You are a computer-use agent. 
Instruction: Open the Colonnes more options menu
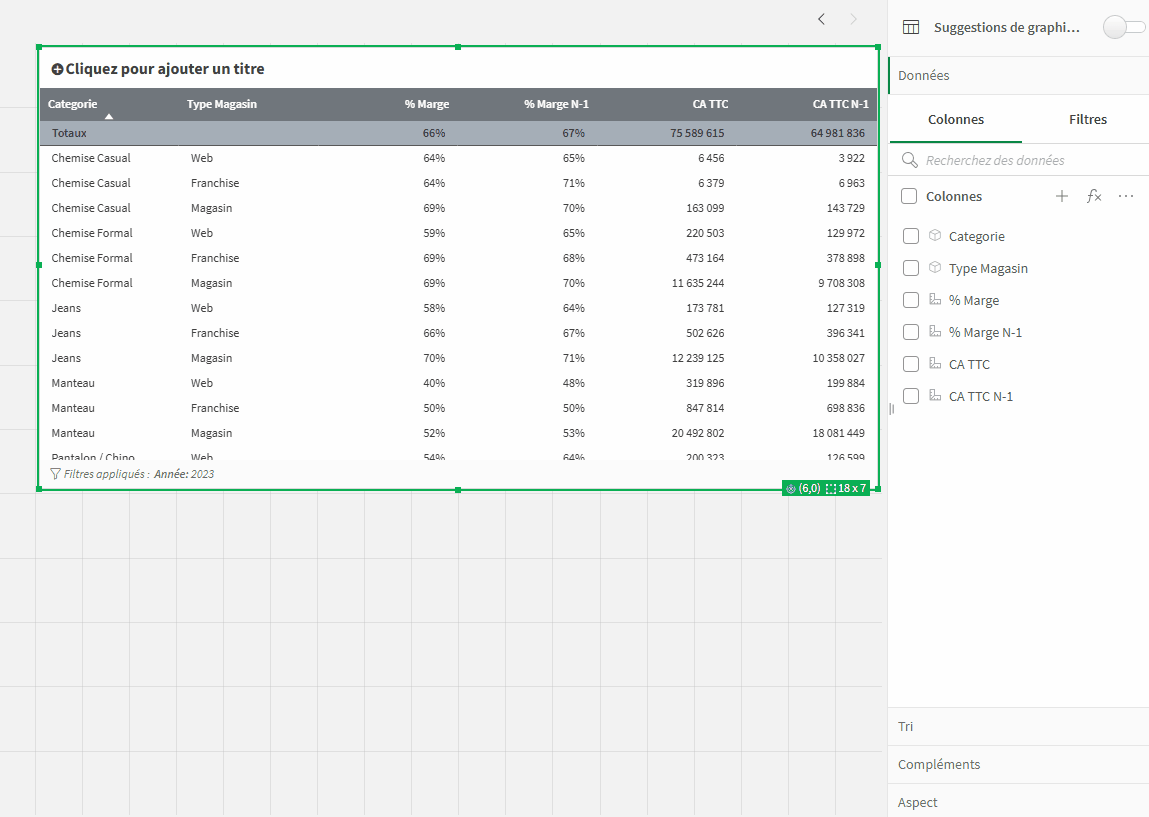[1126, 196]
